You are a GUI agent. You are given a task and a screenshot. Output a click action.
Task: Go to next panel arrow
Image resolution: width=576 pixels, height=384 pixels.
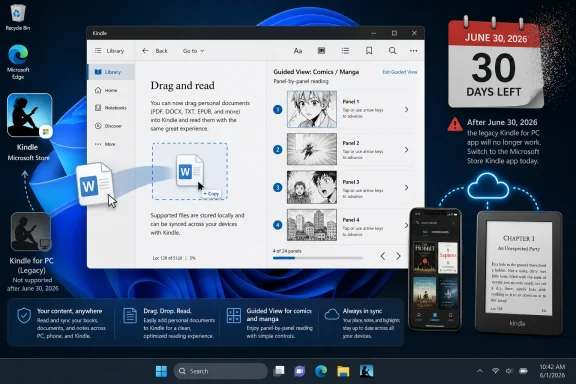(x=398, y=256)
